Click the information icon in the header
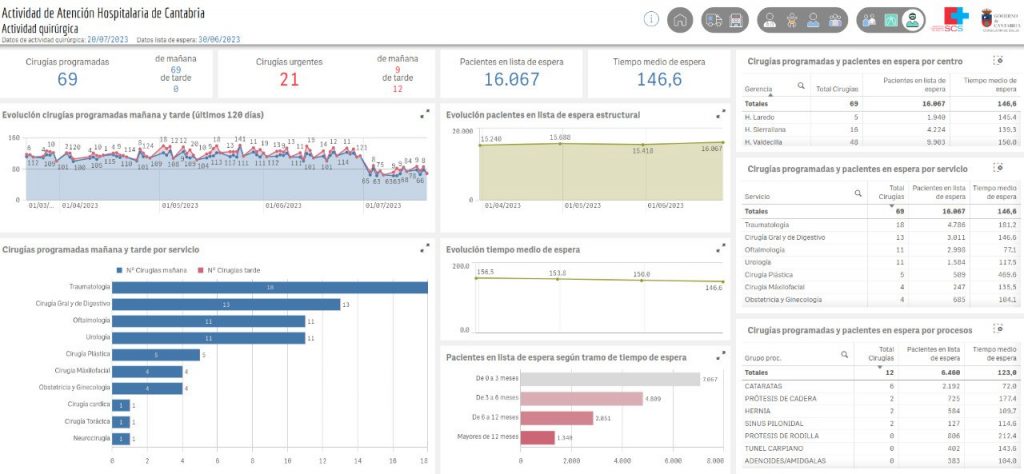Screen dimensions: 1024x474 click(x=652, y=19)
